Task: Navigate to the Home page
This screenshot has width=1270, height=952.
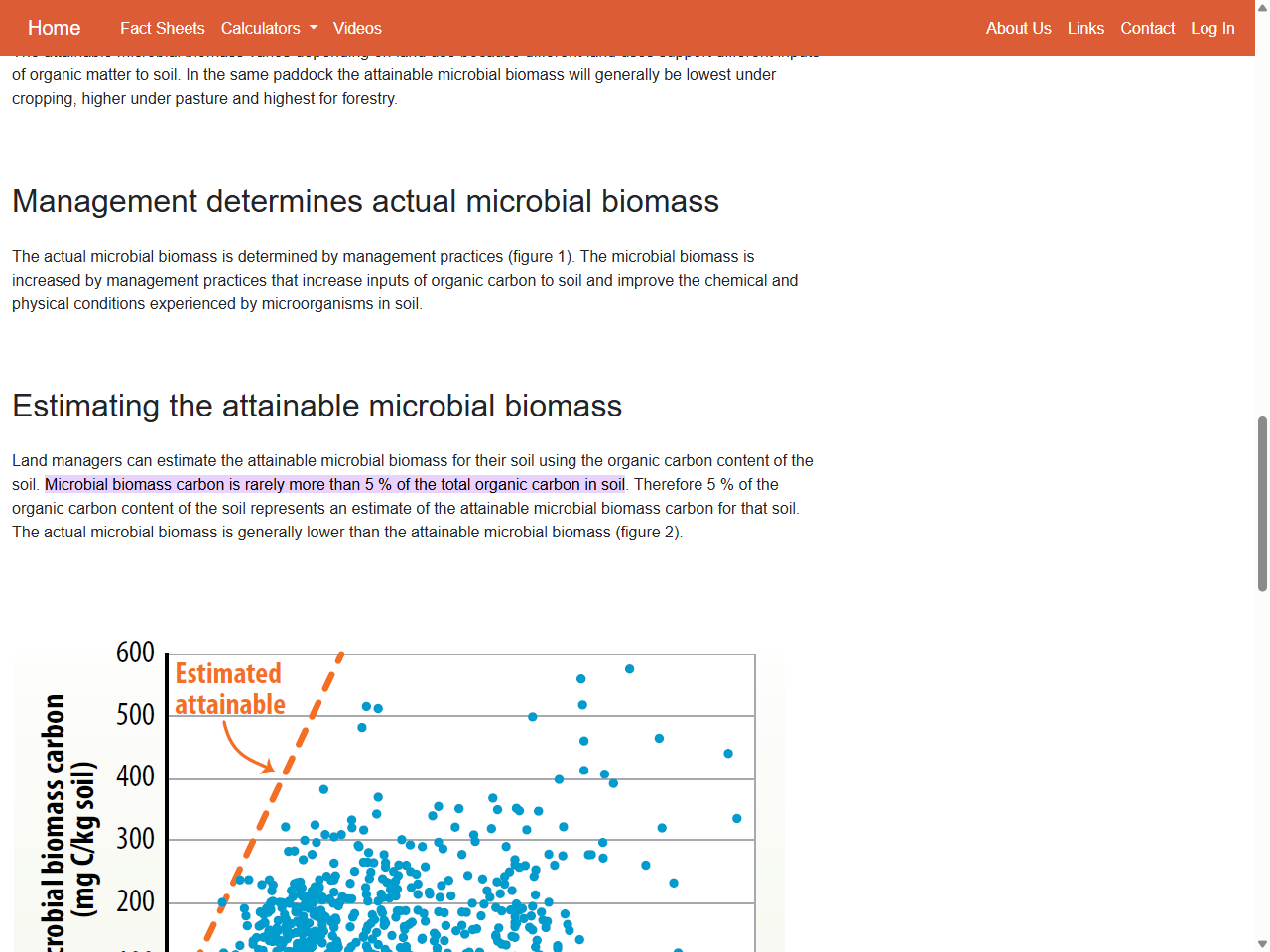Action: point(54,28)
